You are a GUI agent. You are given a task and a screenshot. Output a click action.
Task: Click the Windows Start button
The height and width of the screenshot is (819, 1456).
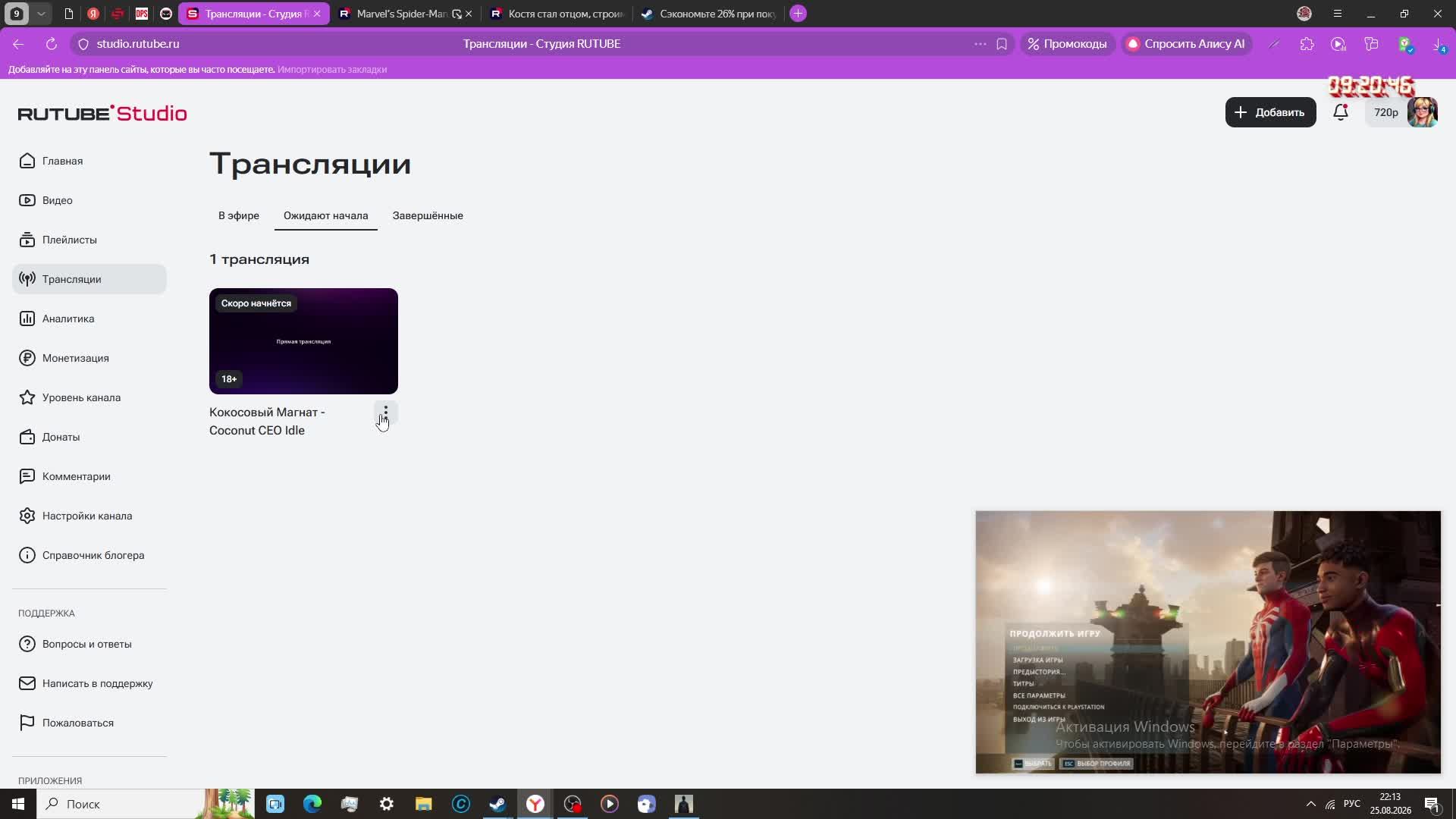[18, 804]
